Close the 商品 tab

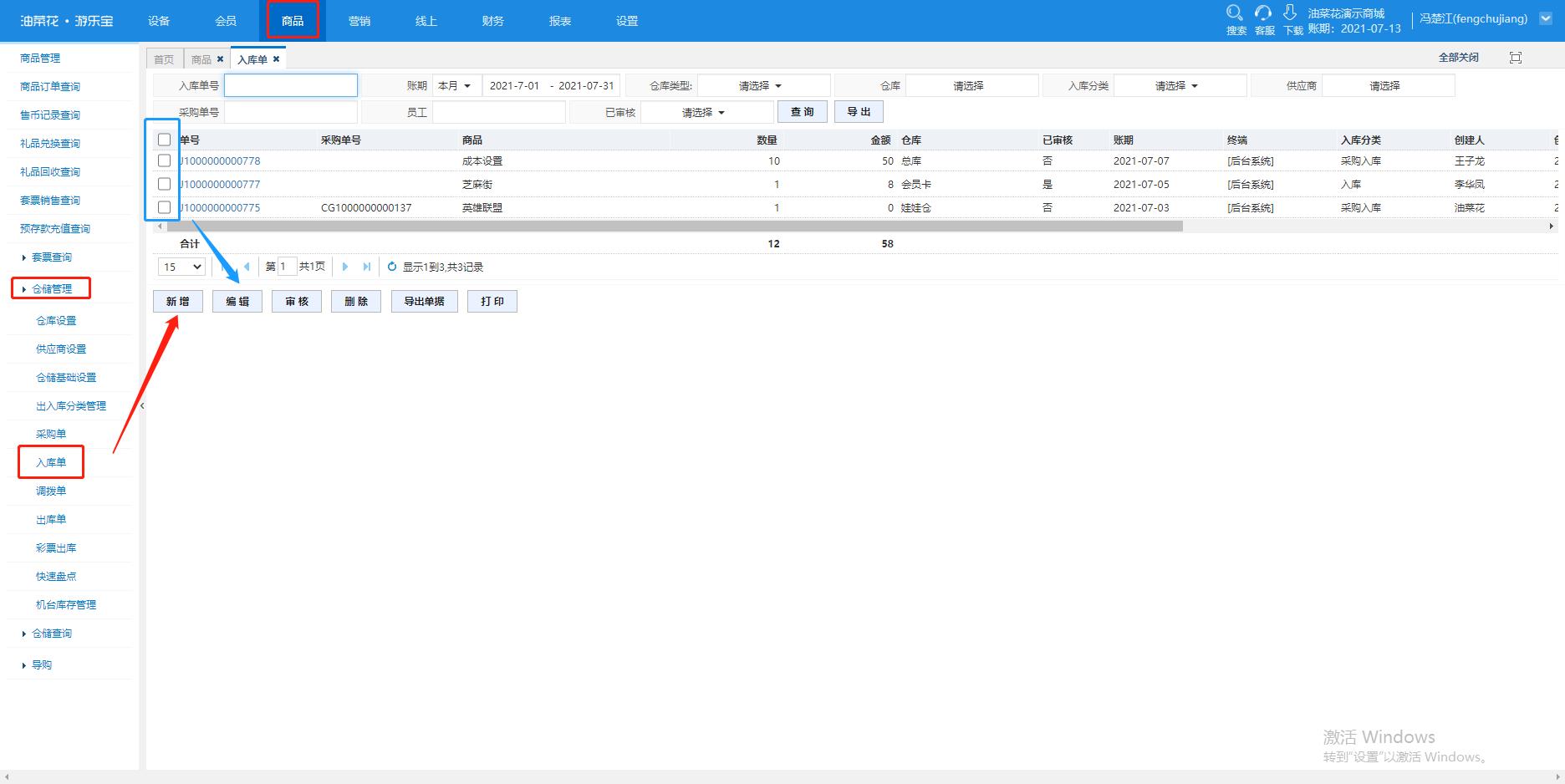(x=221, y=59)
